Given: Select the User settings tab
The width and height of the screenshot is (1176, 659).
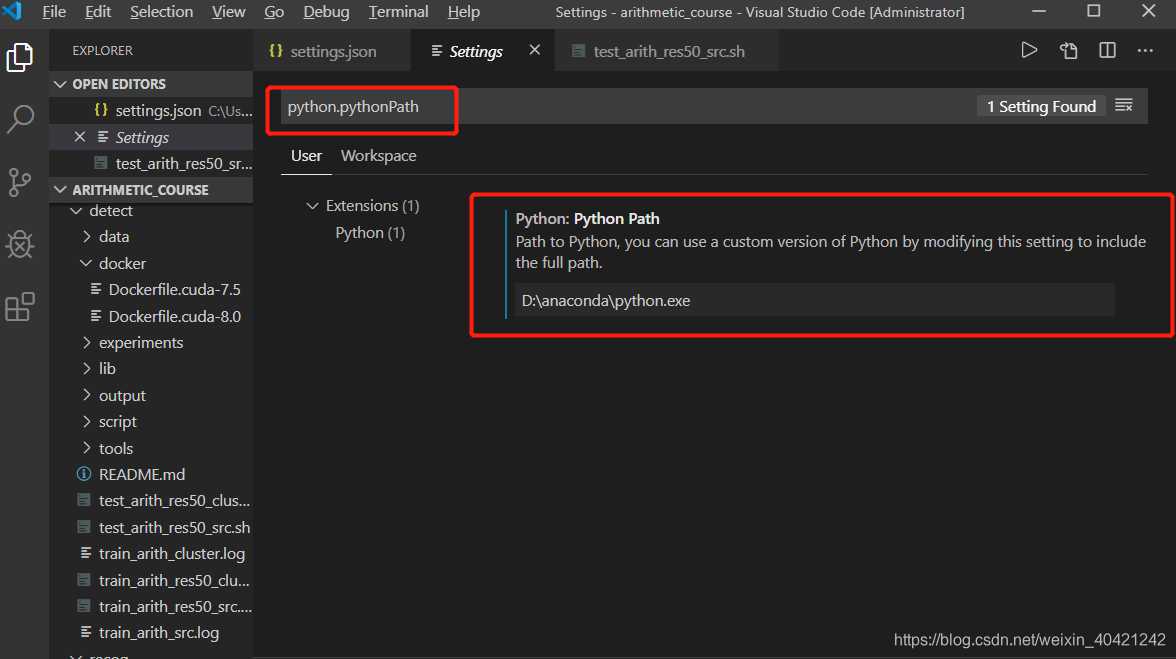Looking at the screenshot, I should pos(306,156).
